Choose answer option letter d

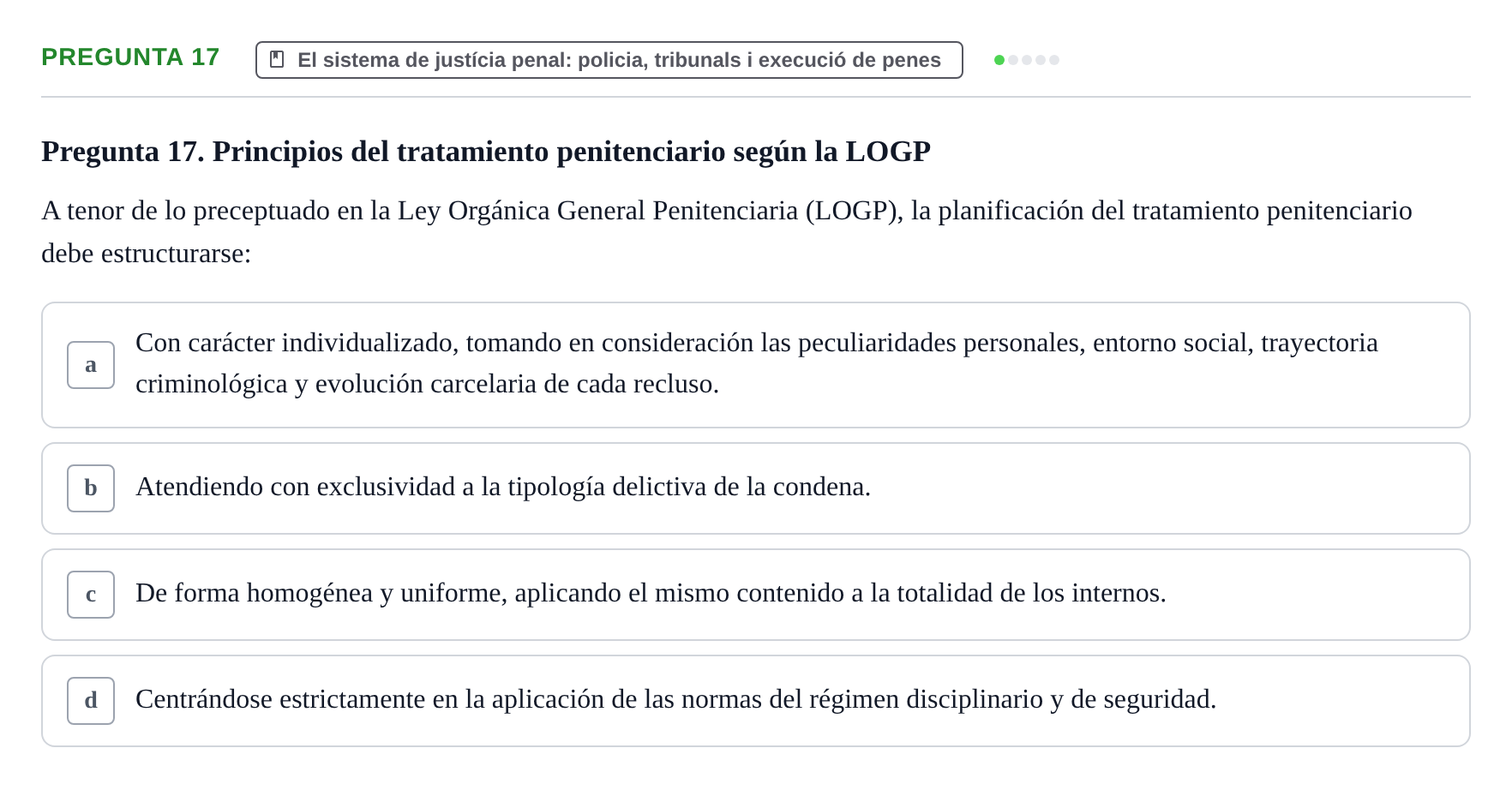[x=91, y=701]
